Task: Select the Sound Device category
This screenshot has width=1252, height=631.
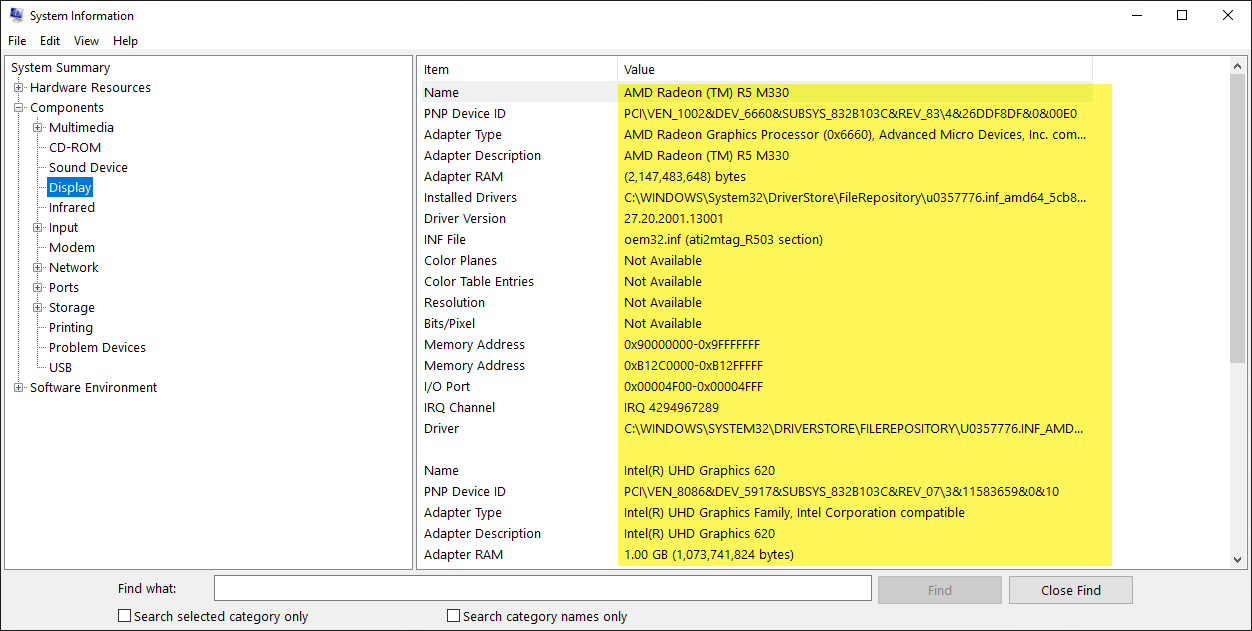Action: pyautogui.click(x=88, y=168)
